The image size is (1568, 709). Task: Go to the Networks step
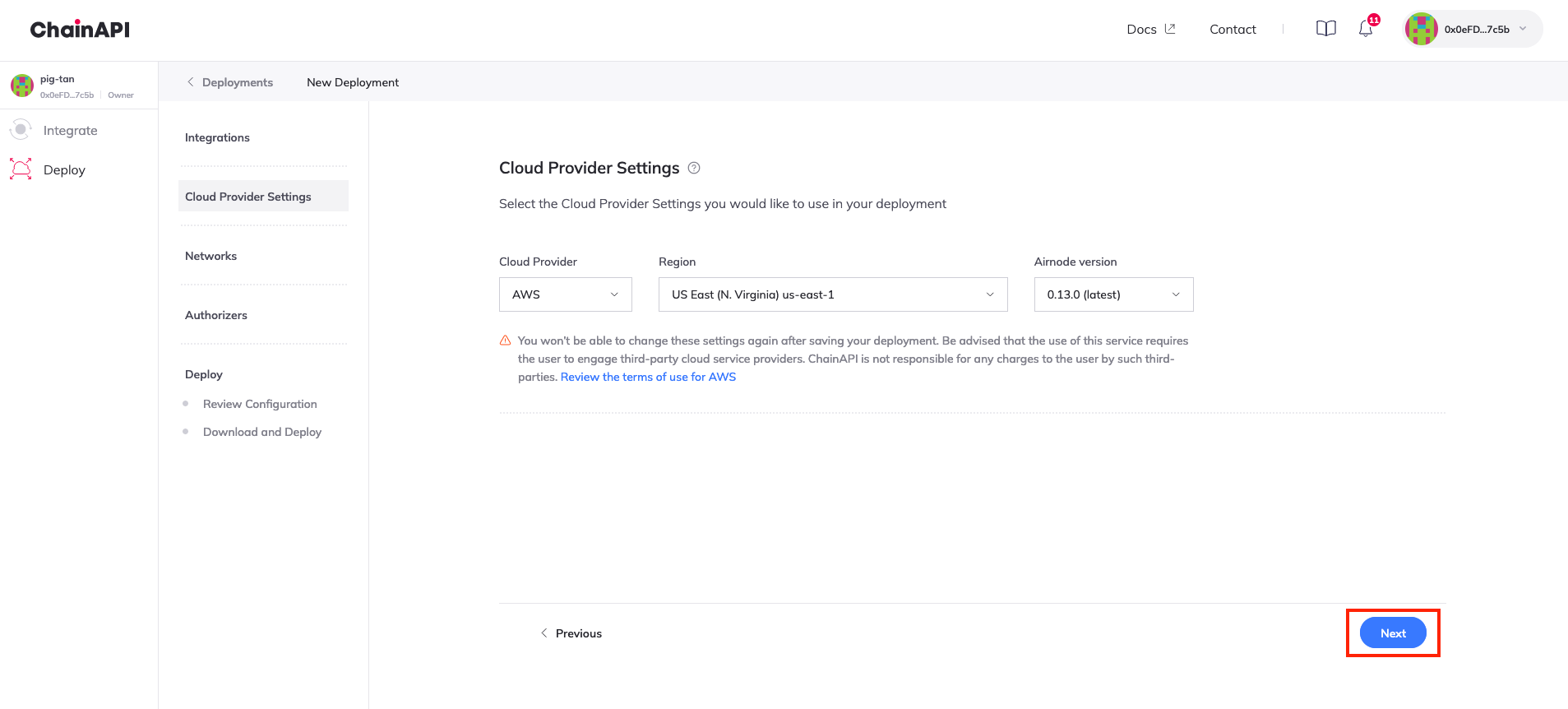(x=210, y=256)
